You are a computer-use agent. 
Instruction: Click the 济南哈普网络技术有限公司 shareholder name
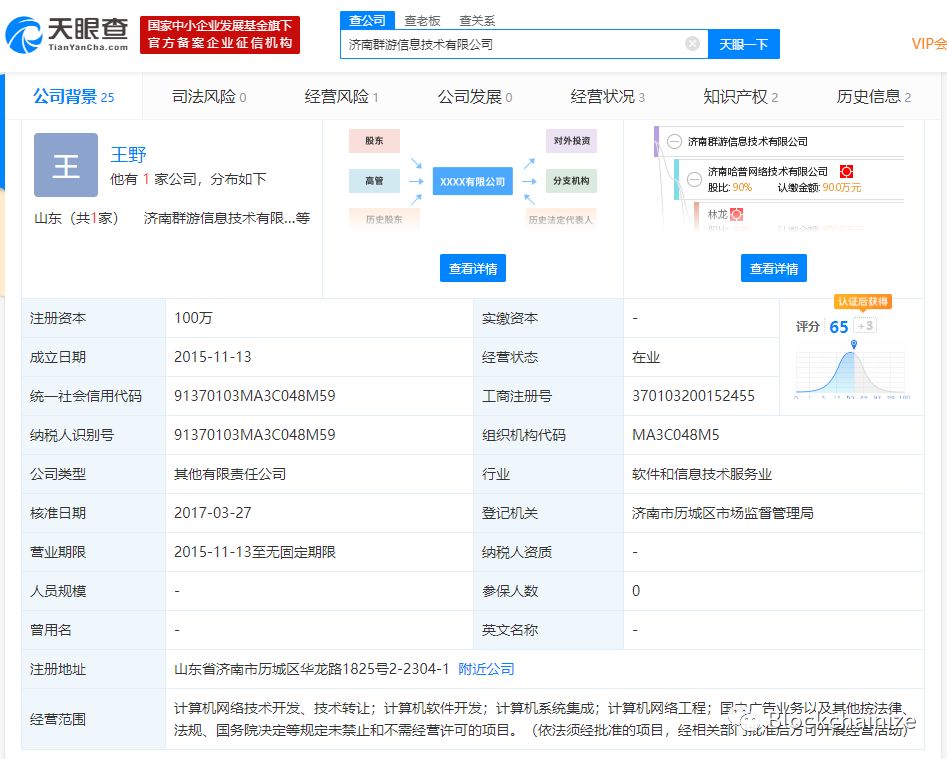(x=768, y=171)
